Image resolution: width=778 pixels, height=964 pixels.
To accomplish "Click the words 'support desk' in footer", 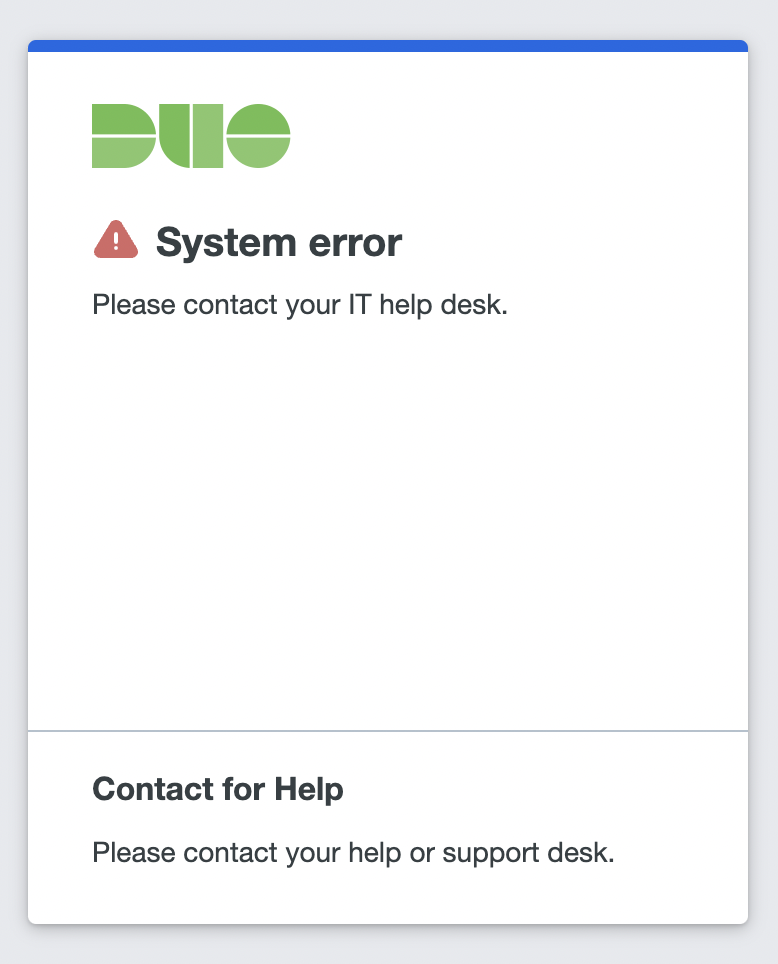I will (x=528, y=853).
